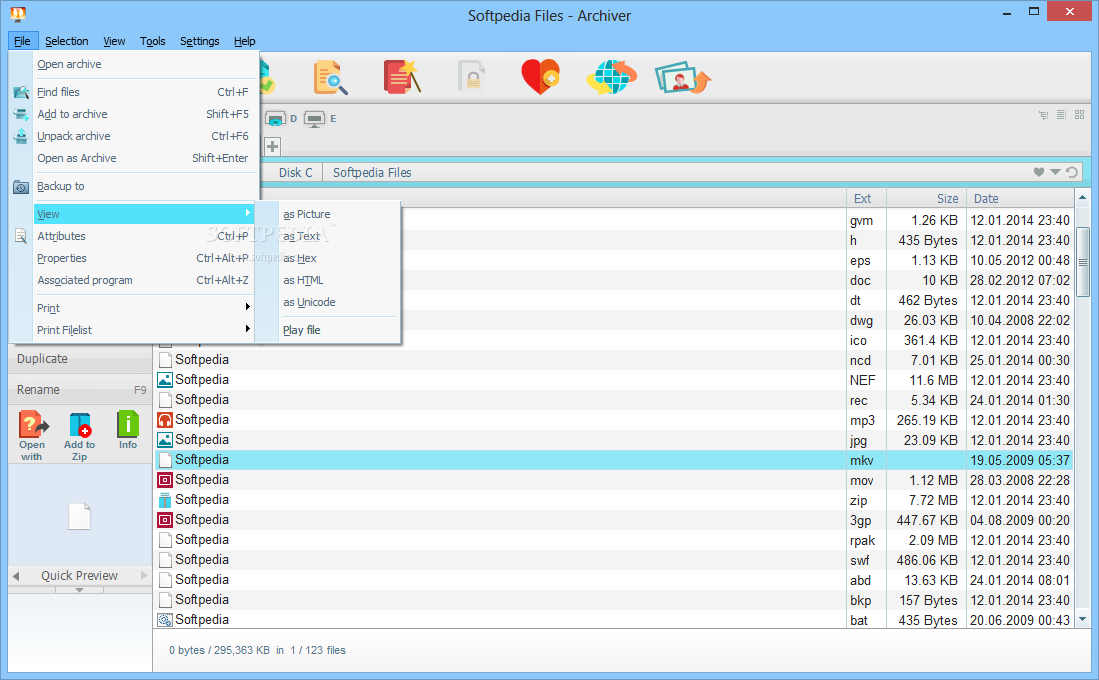Click the bat file gear icon
Viewport: 1099px width, 680px height.
point(165,620)
